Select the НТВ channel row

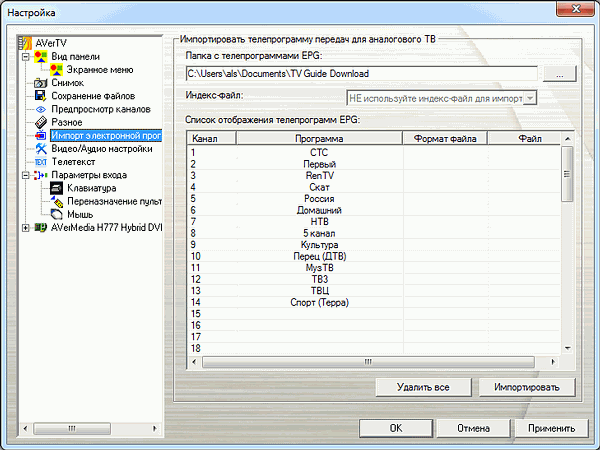[374, 222]
